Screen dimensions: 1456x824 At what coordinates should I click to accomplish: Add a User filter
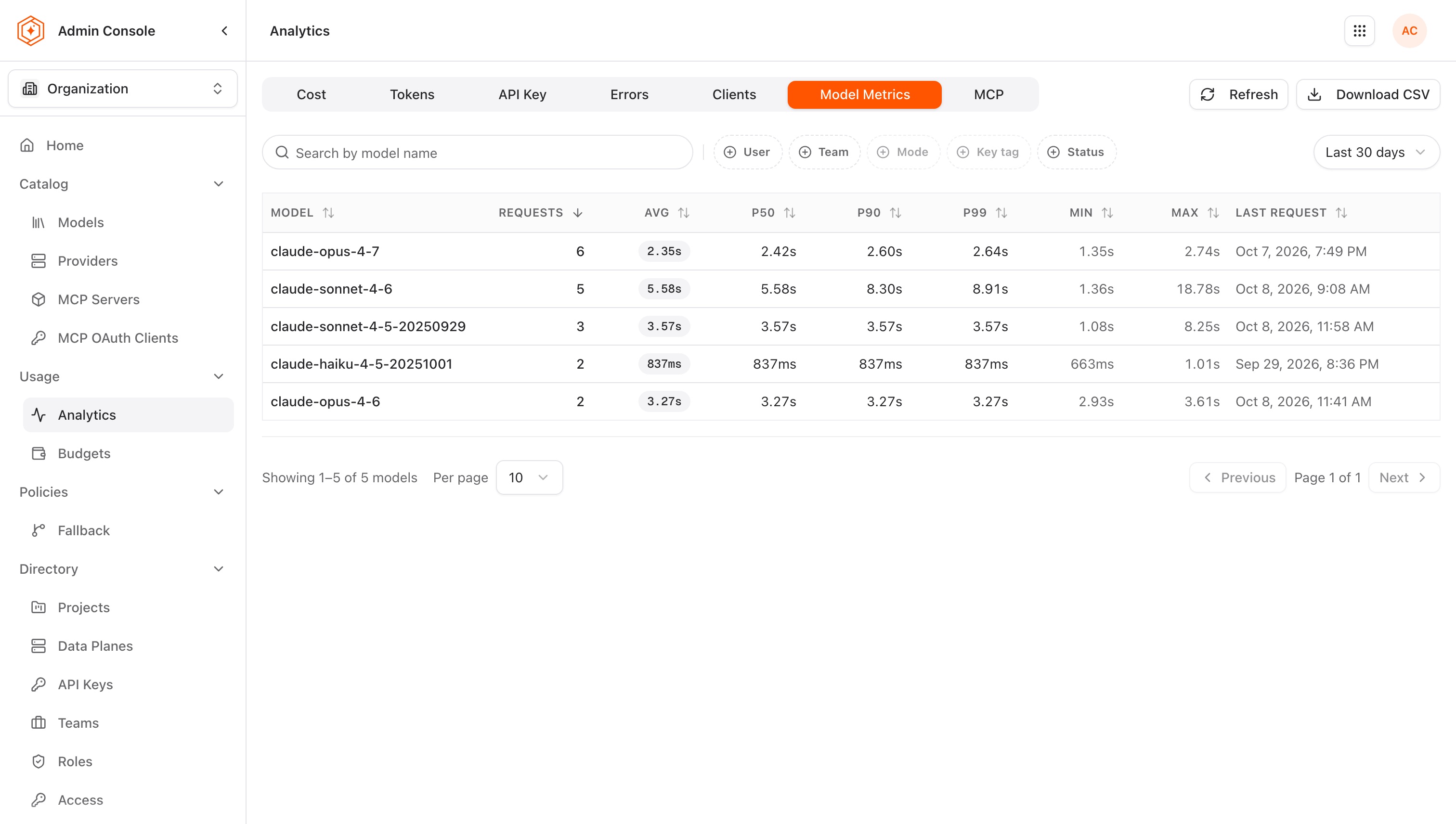[747, 152]
